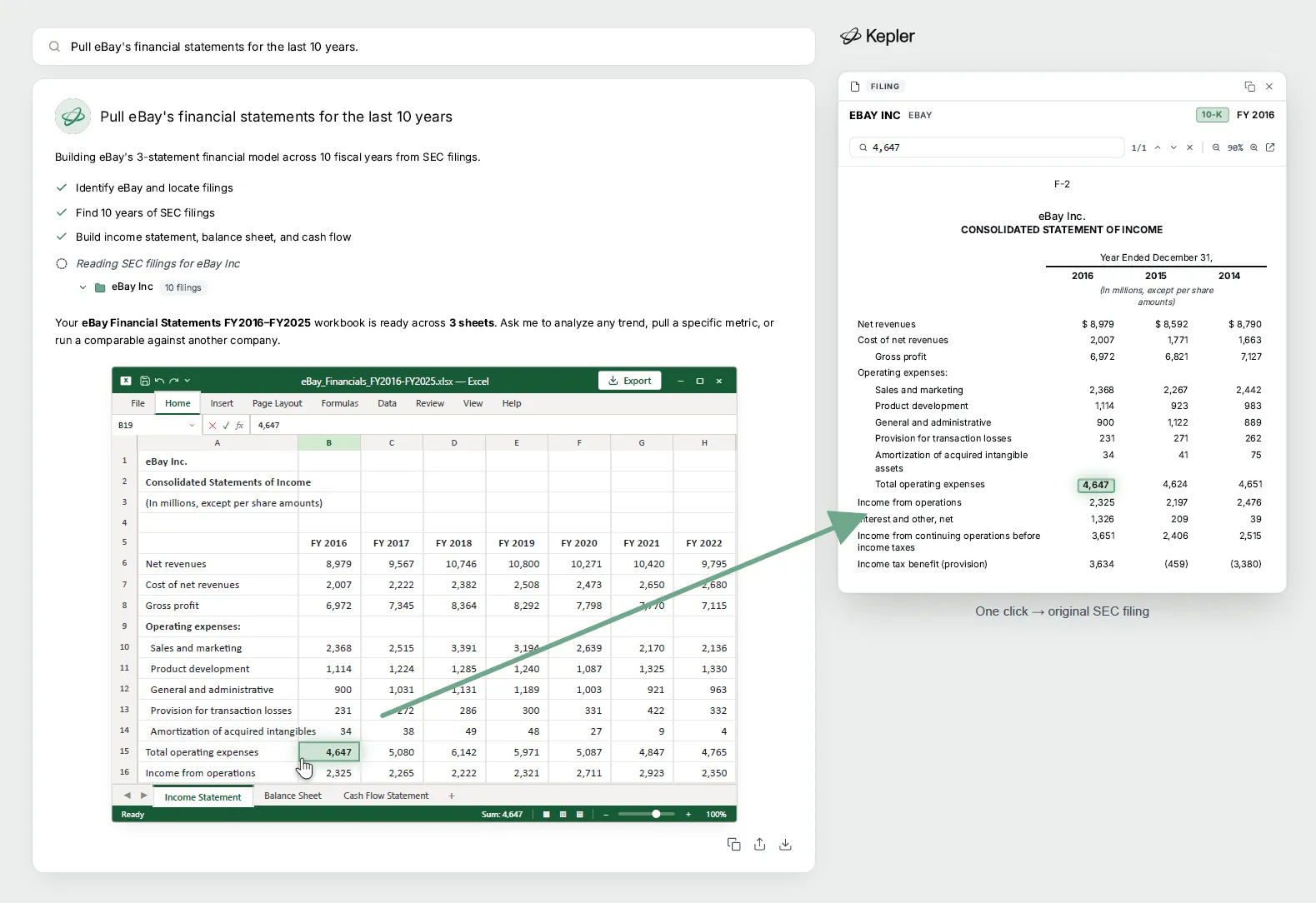Switch to the Balance Sheet tab

coord(293,796)
